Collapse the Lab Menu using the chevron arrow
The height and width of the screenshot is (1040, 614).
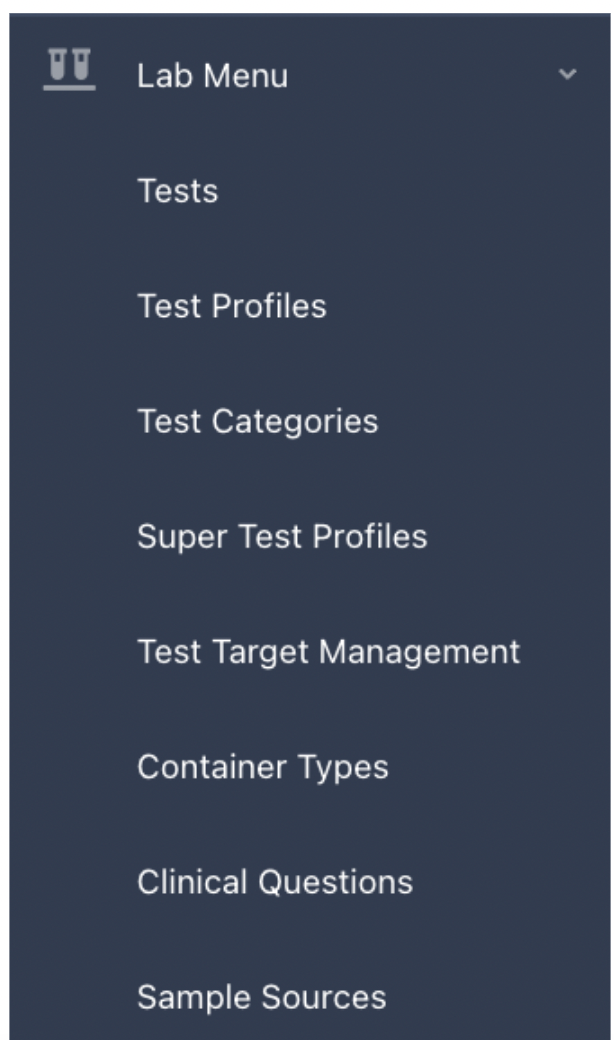[x=568, y=74]
